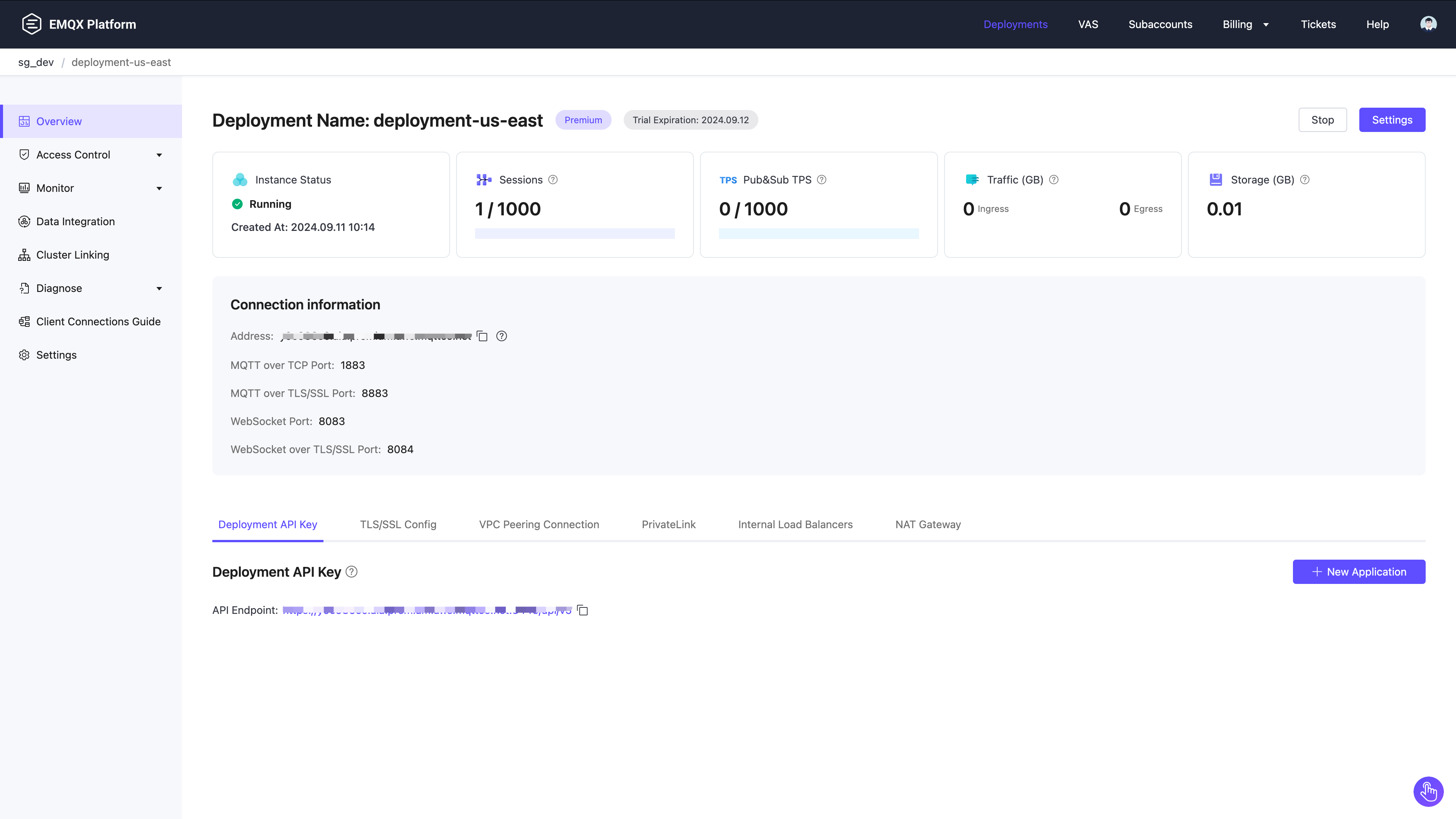Image resolution: width=1456 pixels, height=819 pixels.
Task: Open the Billing dropdown arrow
Action: click(x=1266, y=24)
